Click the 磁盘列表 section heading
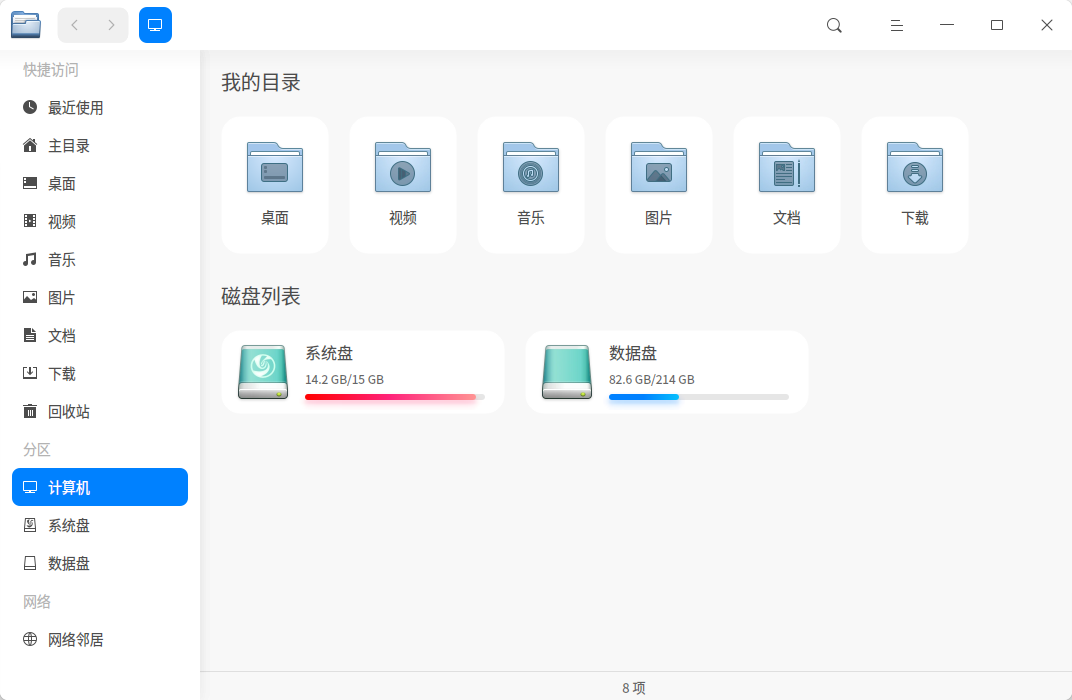 (x=260, y=296)
